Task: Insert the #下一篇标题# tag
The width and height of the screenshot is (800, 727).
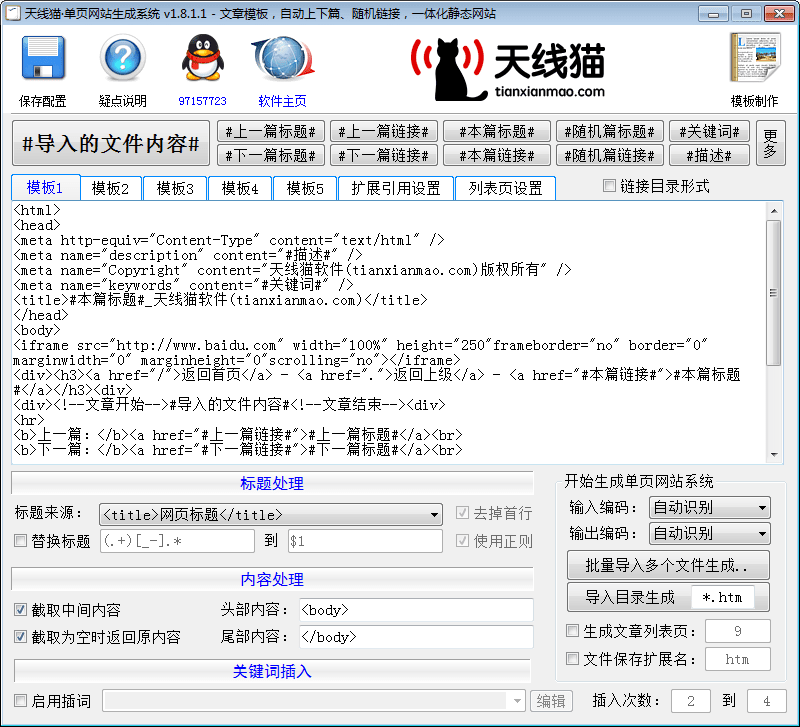Action: 270,155
